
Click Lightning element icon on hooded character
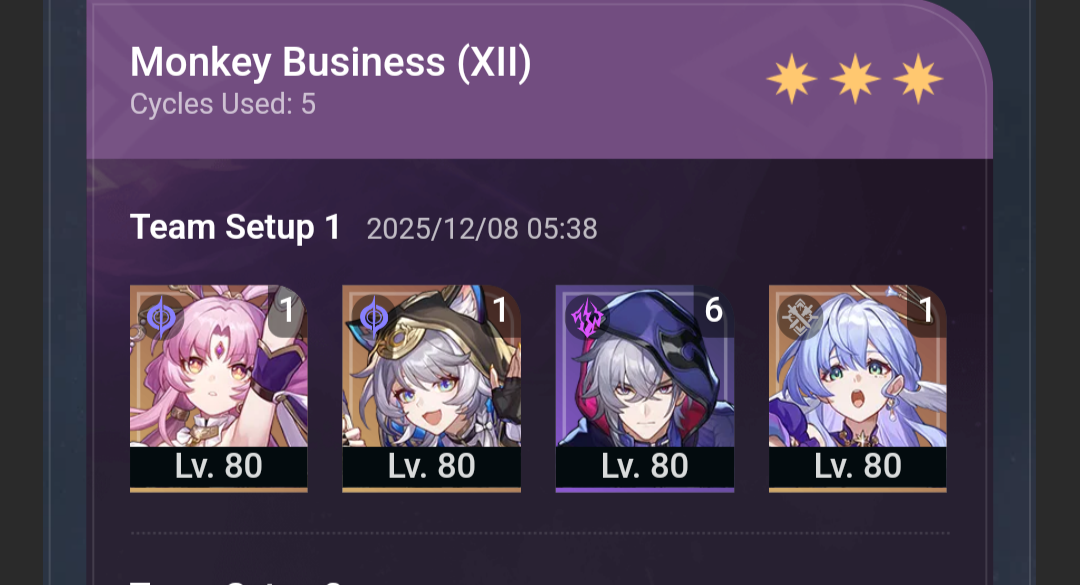click(x=587, y=317)
